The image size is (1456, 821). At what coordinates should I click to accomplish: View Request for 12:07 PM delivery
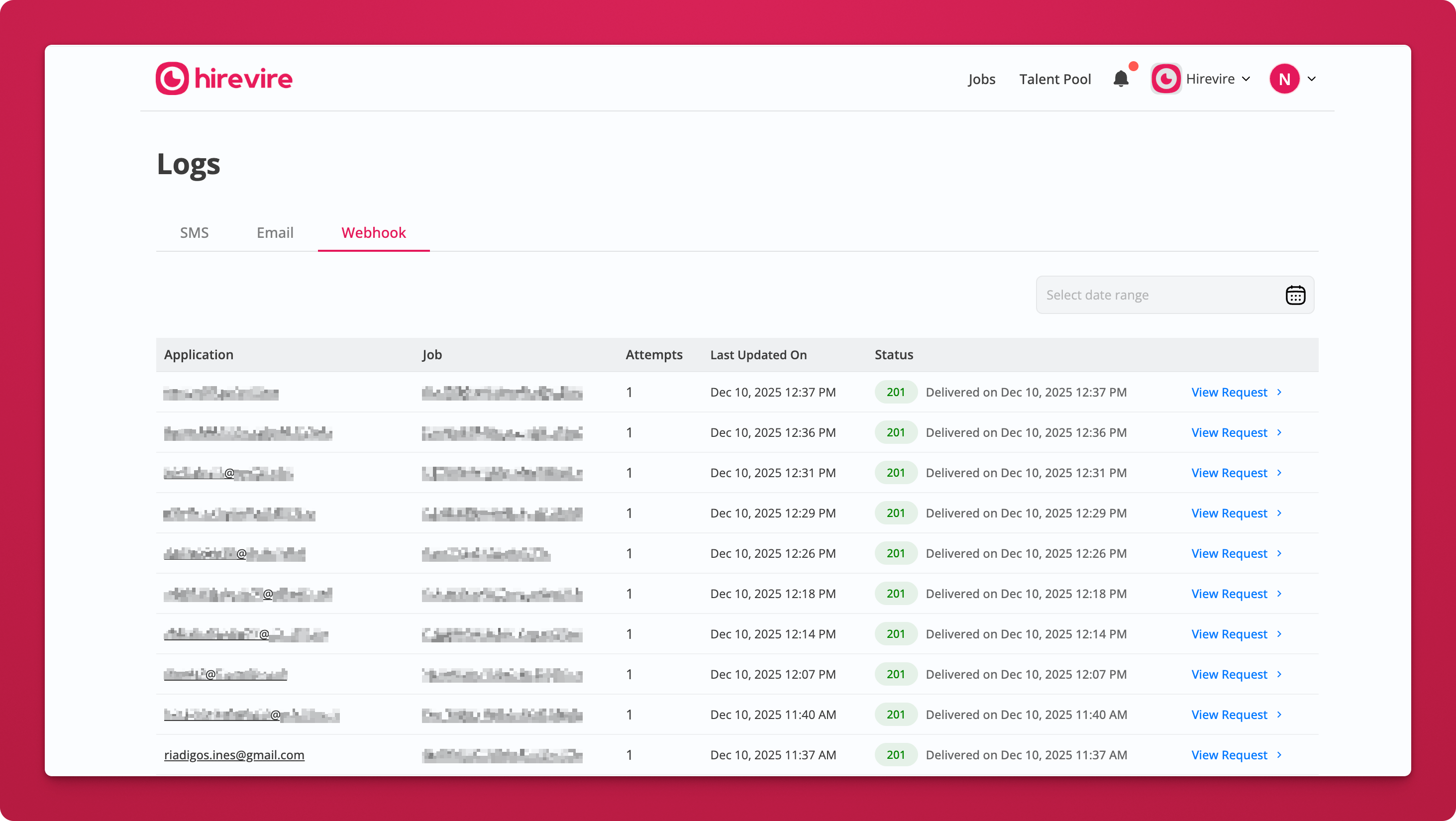(1229, 674)
